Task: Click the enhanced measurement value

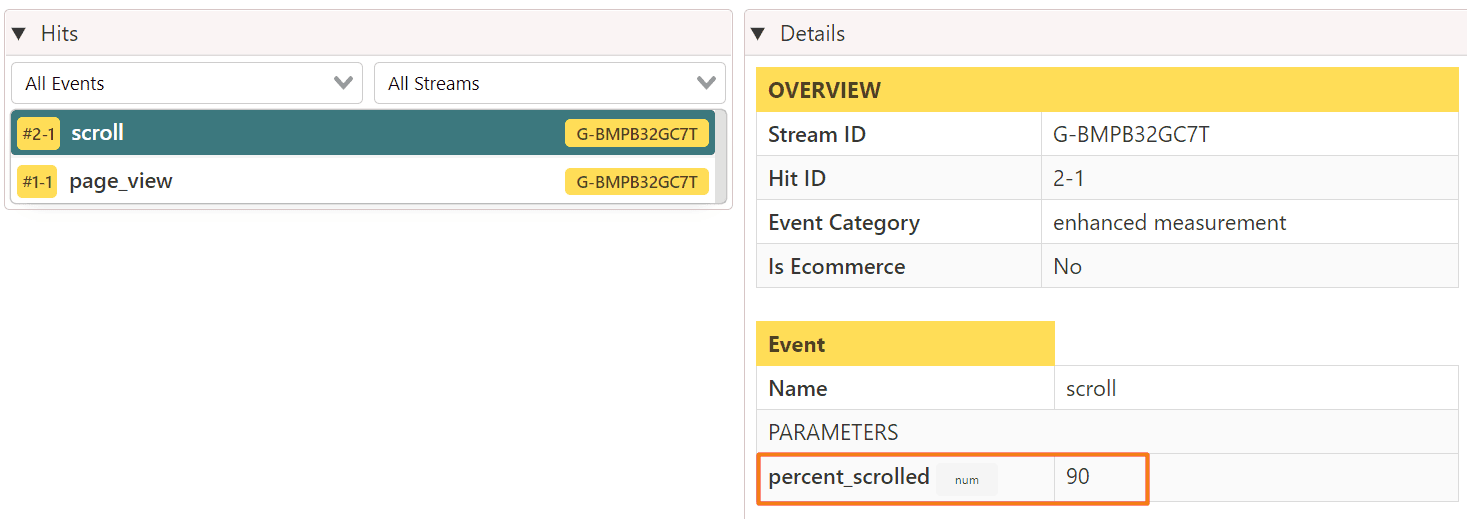Action: point(1170,222)
